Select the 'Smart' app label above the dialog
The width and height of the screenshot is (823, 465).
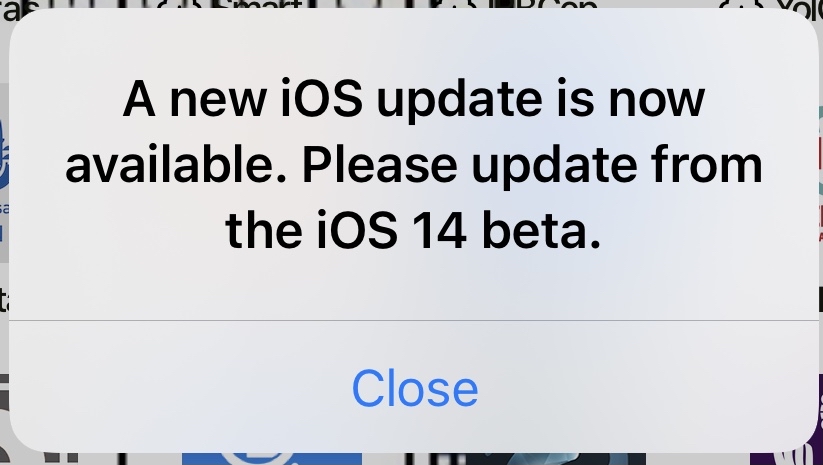click(x=259, y=5)
